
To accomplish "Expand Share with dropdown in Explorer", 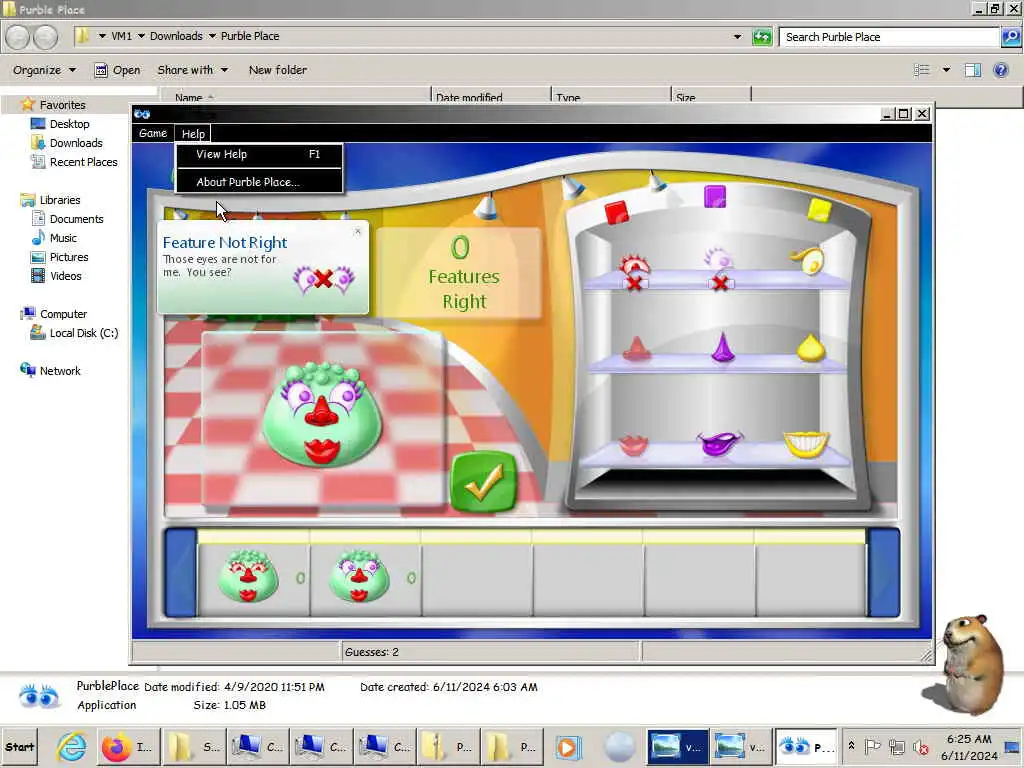I will tap(192, 70).
